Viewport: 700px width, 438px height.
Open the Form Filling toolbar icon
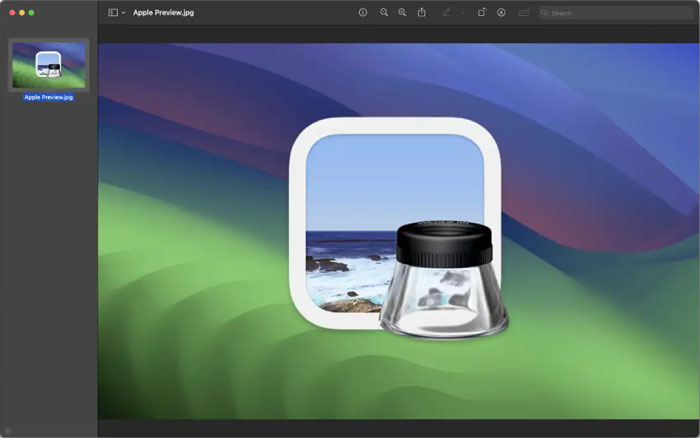tap(524, 13)
